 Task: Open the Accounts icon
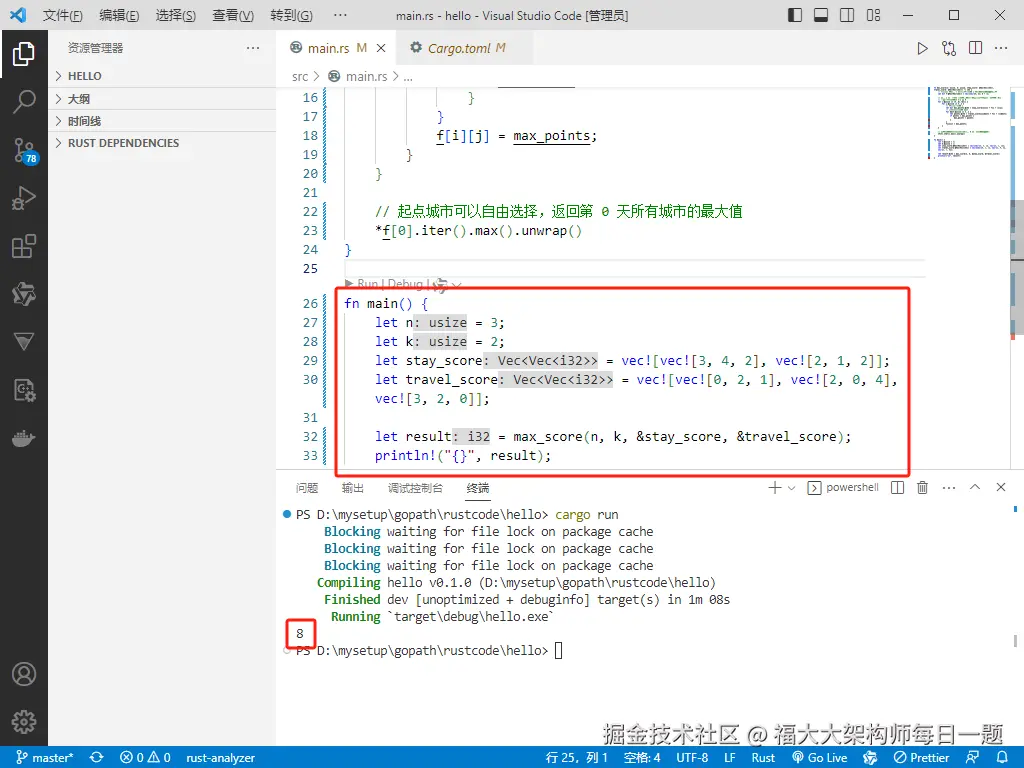pyautogui.click(x=24, y=674)
